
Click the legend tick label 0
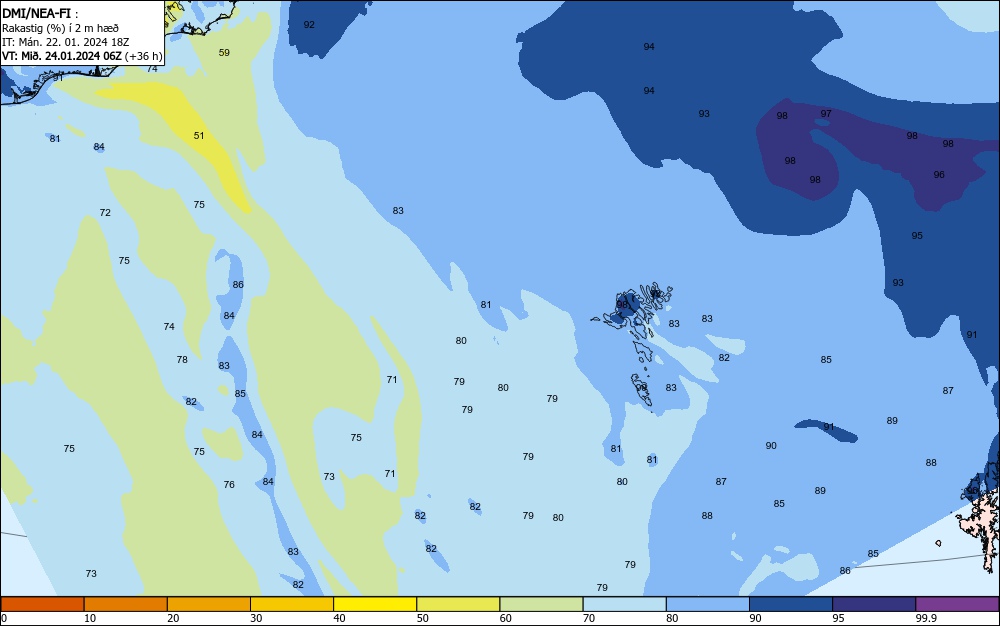tap(4, 618)
